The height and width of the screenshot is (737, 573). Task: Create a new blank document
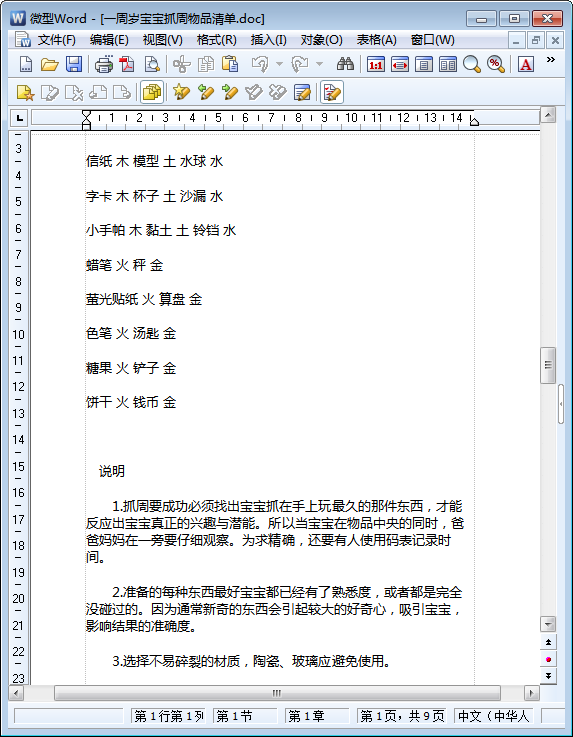coord(26,64)
